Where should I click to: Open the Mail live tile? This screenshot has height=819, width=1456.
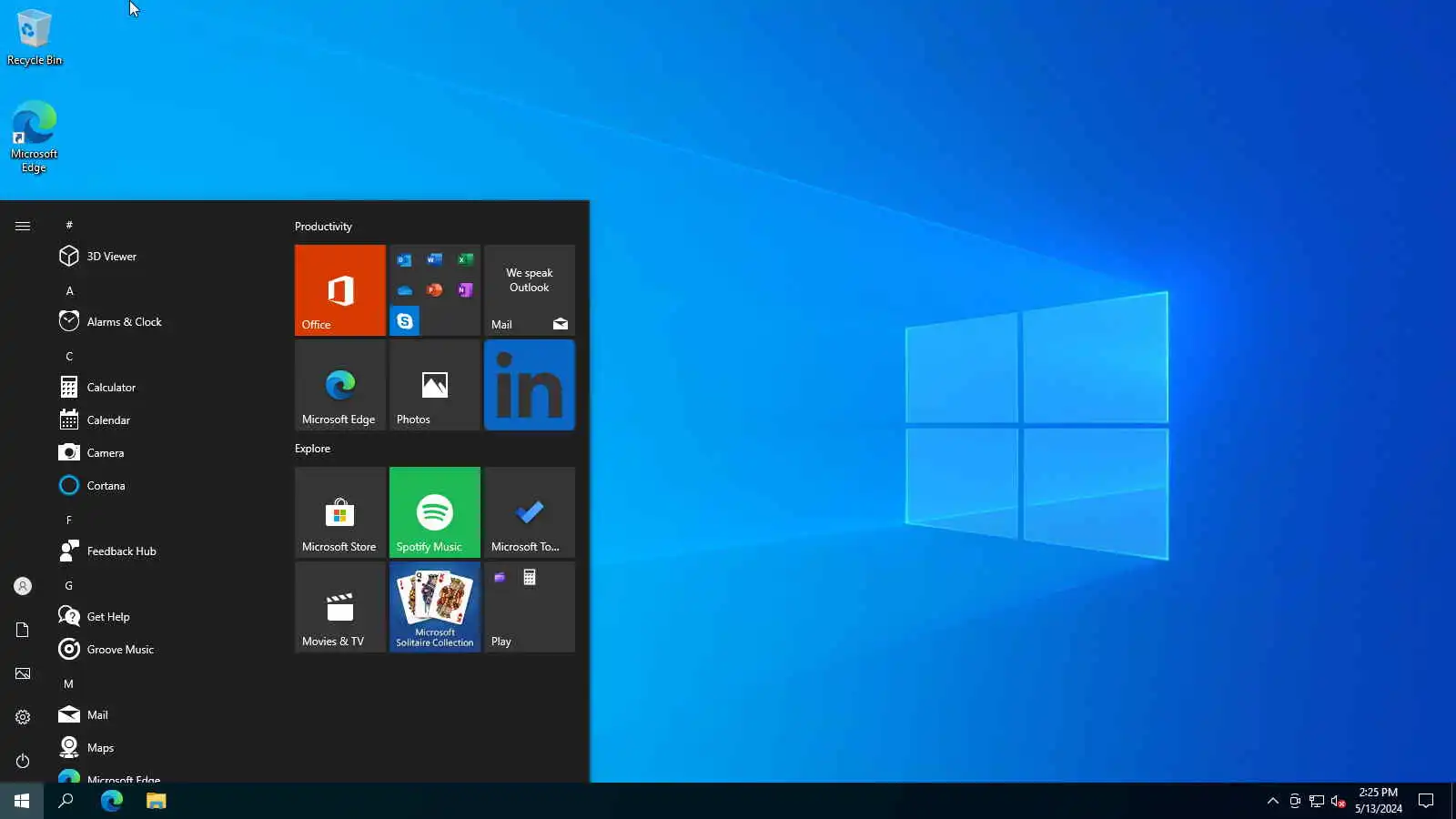point(530,290)
